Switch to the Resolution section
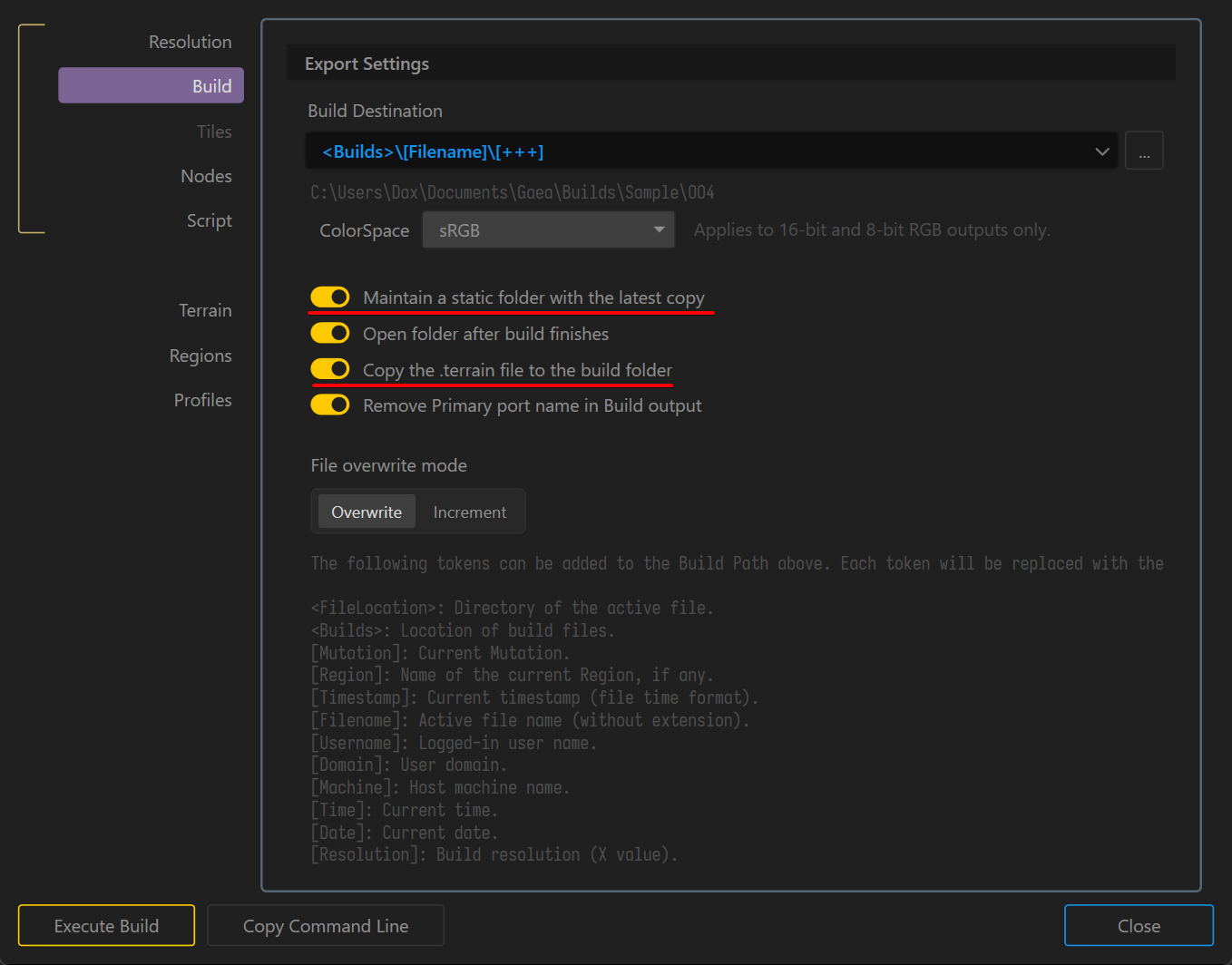 190,42
